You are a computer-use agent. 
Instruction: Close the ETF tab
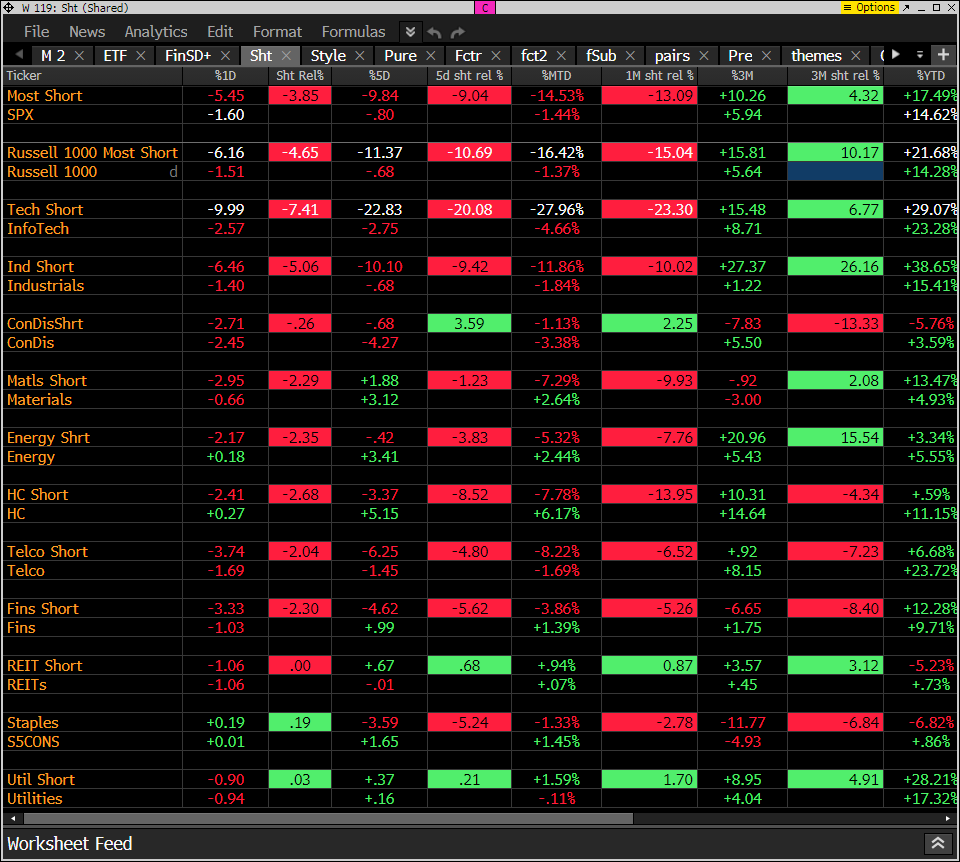pos(141,56)
